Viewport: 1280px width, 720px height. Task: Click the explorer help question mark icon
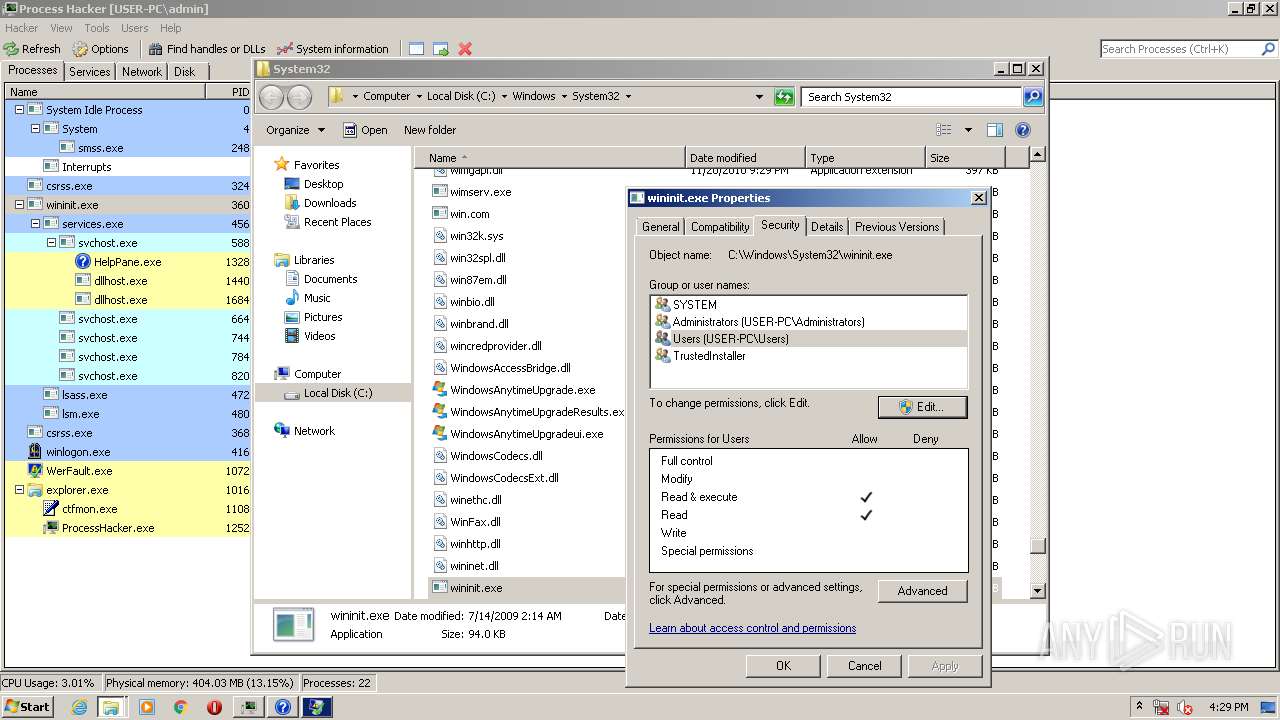(x=1022, y=130)
